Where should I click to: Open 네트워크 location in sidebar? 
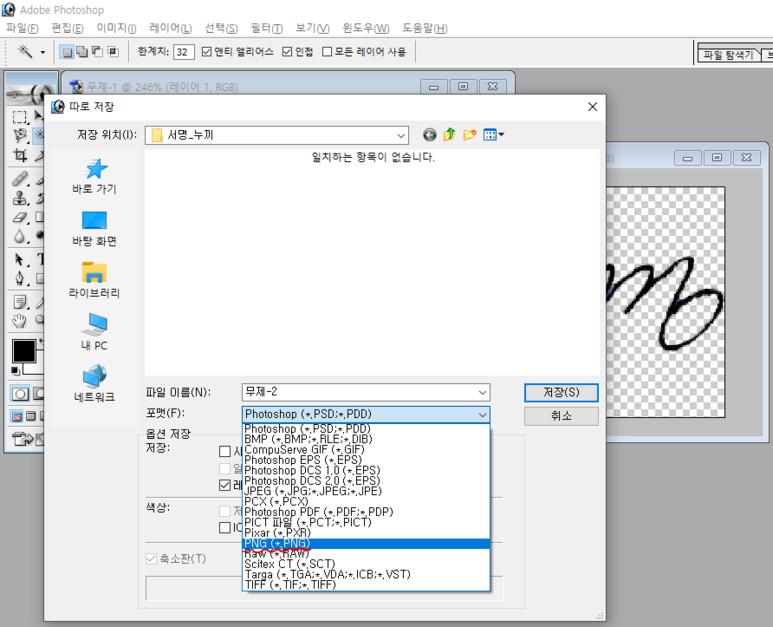coord(94,384)
